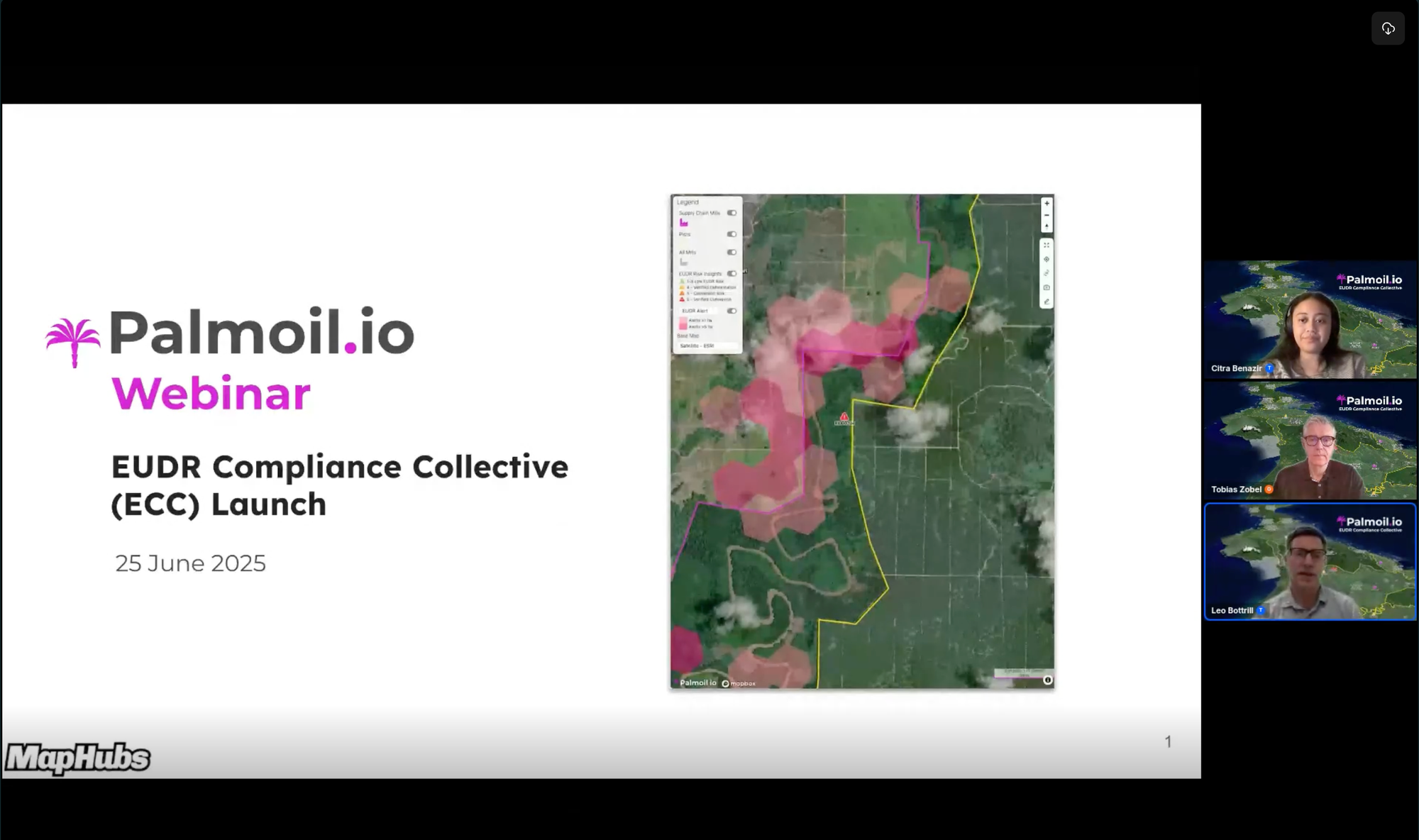This screenshot has width=1419, height=840.
Task: Click the light pink Alerts >1 ha swatch
Action: pyautogui.click(x=683, y=320)
